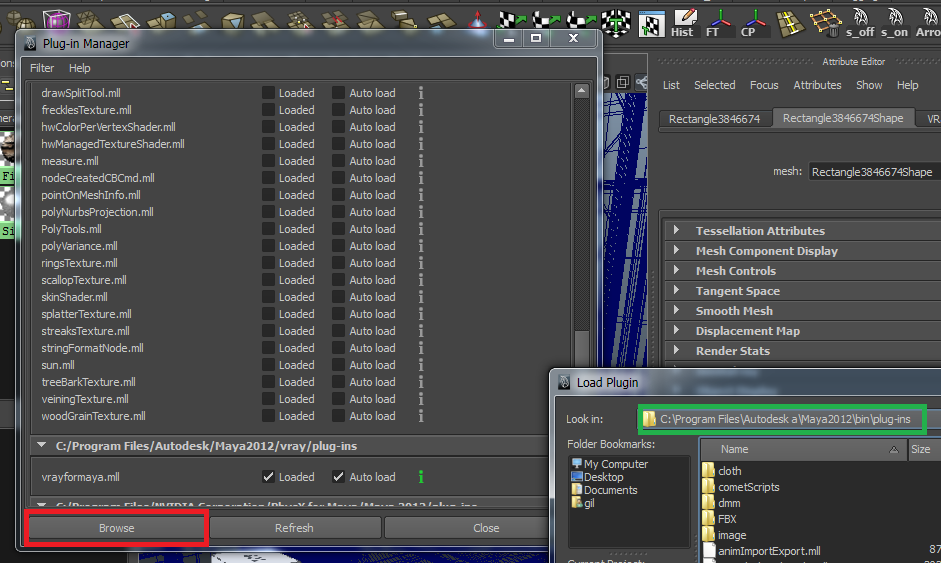Show info for sun.mll plugin
This screenshot has height=563, width=941.
[x=421, y=365]
